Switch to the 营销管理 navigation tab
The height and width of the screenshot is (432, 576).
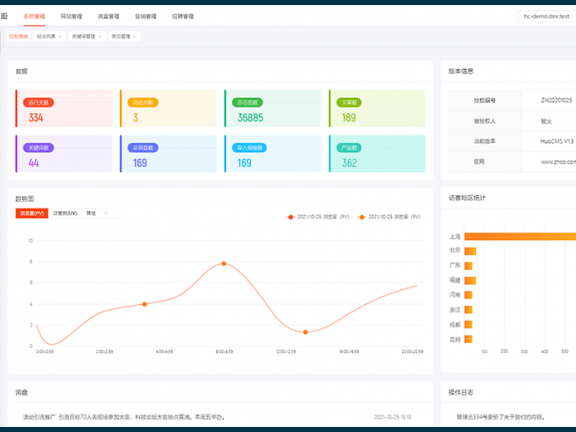point(145,16)
